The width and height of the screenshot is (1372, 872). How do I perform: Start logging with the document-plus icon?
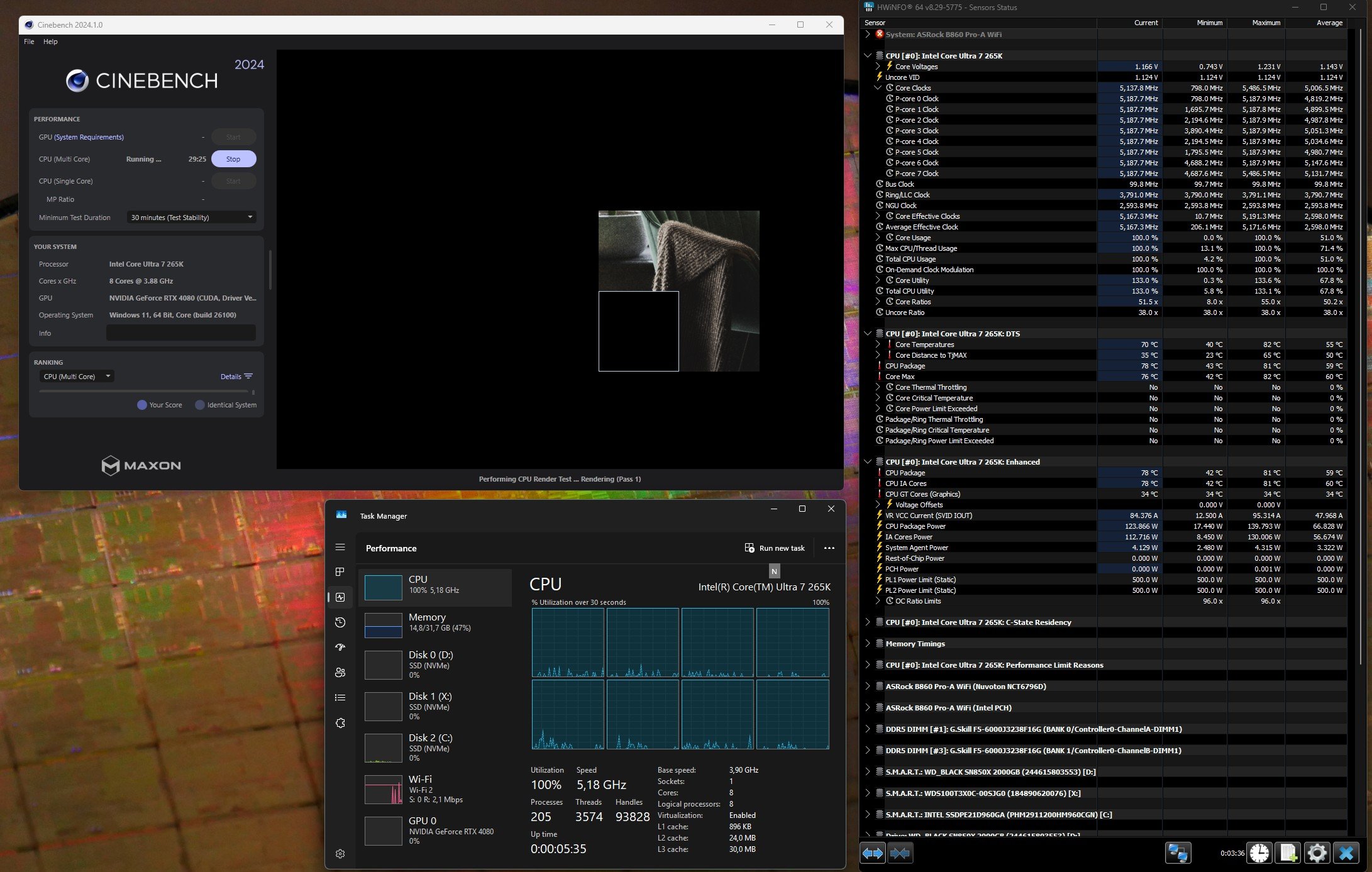click(1288, 853)
